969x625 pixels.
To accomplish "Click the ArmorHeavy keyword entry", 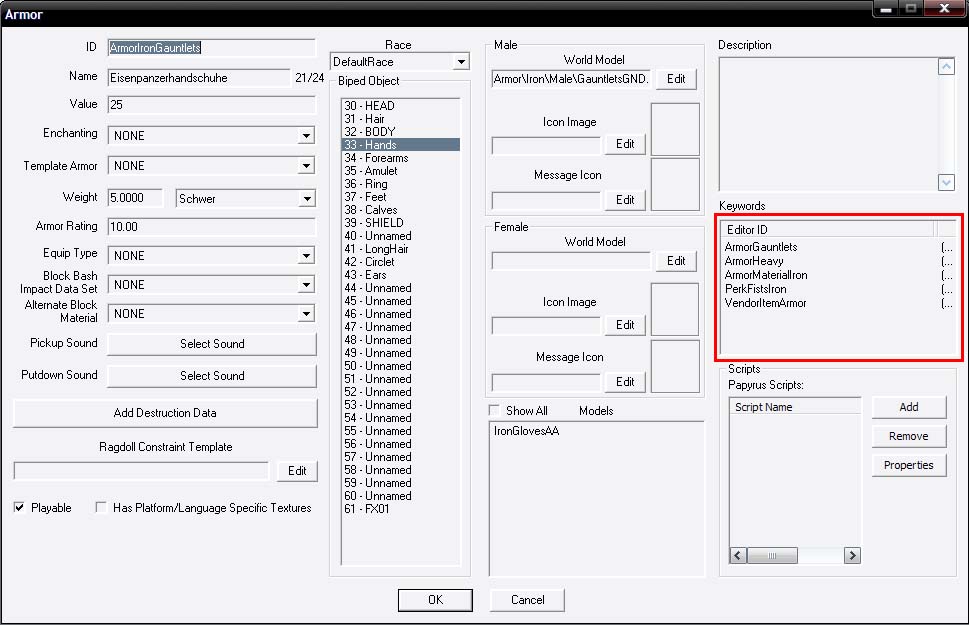I will (754, 261).
